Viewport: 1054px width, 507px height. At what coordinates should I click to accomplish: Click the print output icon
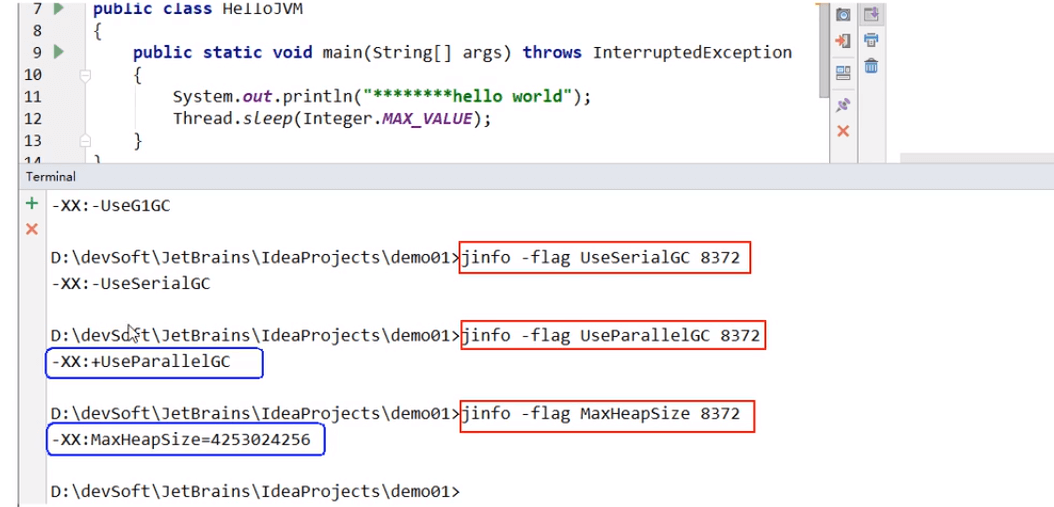tap(871, 40)
